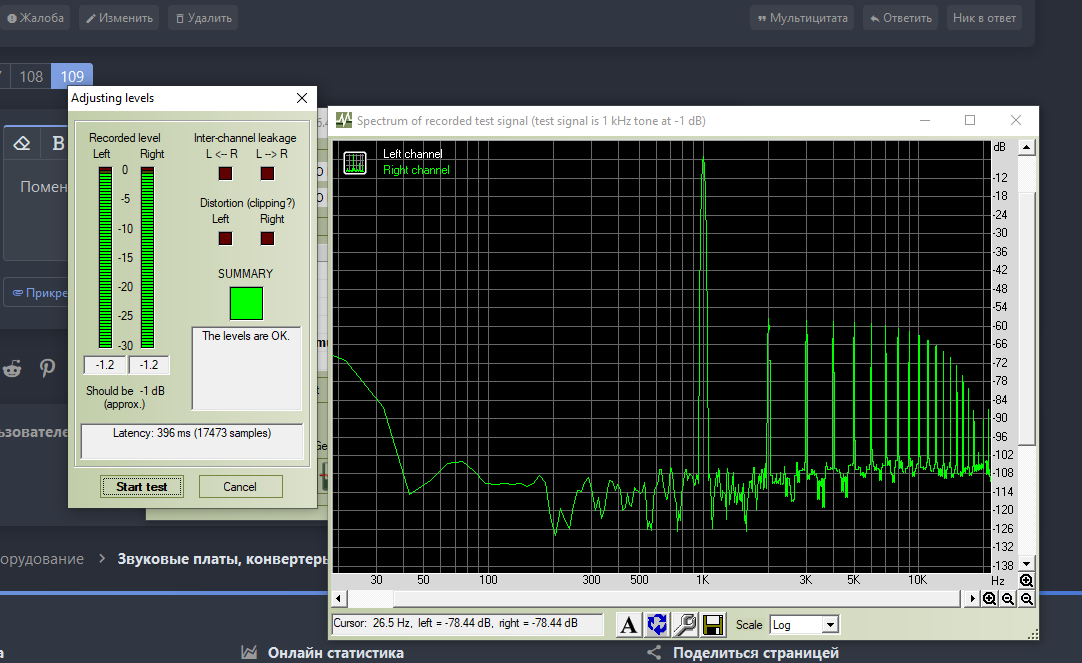Click the Cursor: 26.5 Hz status readout
The image size is (1082, 663).
point(467,623)
